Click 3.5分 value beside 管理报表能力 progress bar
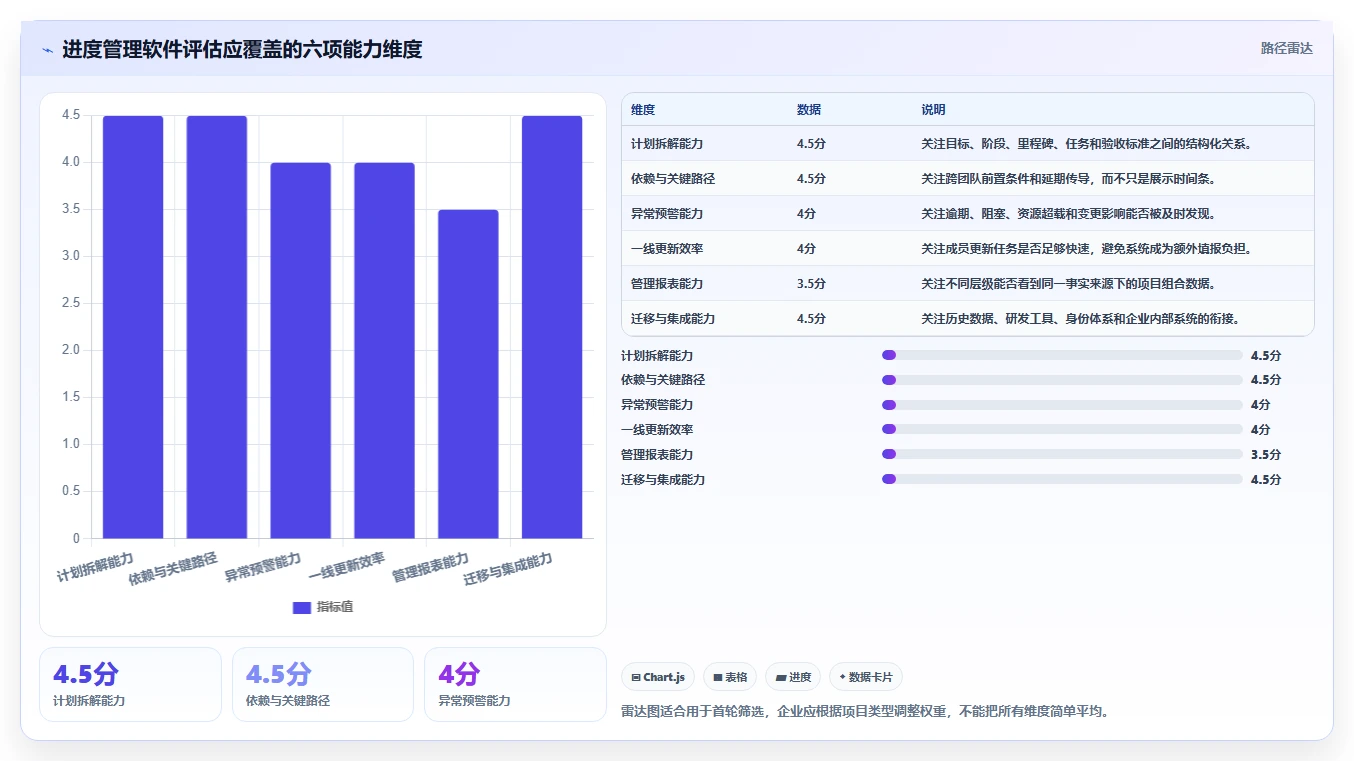1354x761 pixels. 1266,455
